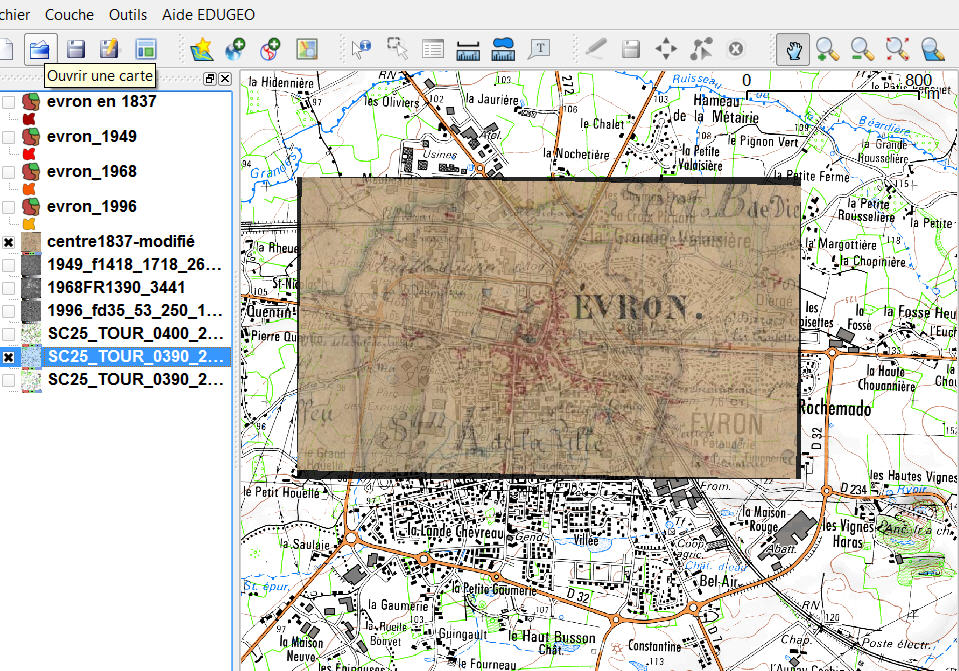This screenshot has width=959, height=671.
Task: Select the measure line ruler tool
Action: (468, 50)
